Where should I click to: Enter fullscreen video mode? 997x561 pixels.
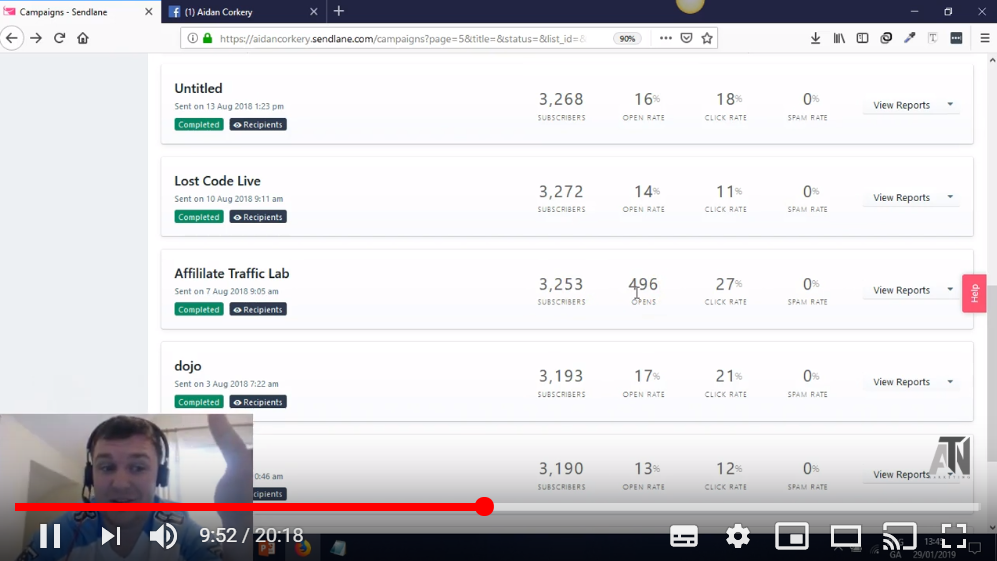pos(954,536)
